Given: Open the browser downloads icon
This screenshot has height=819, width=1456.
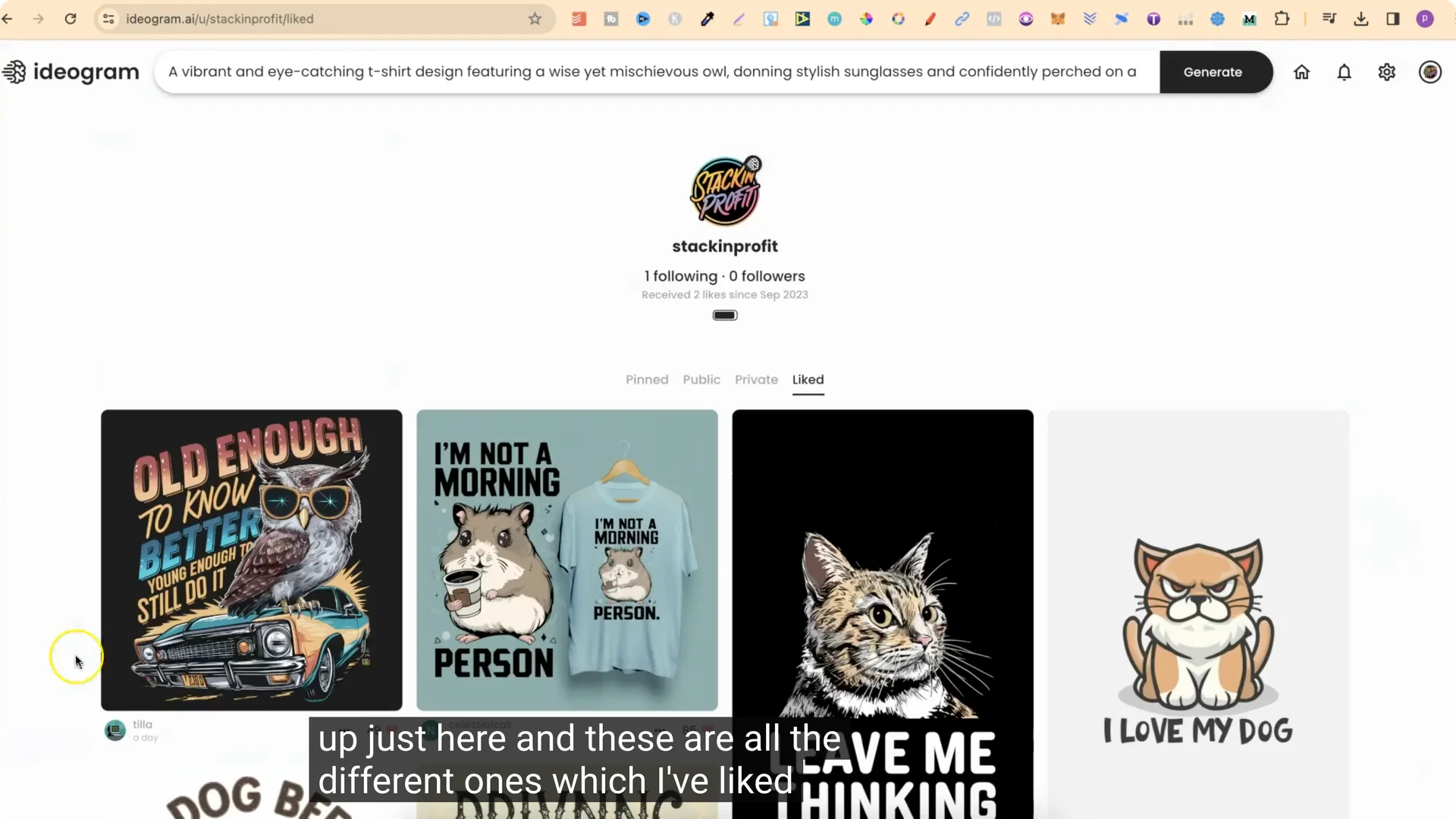Looking at the screenshot, I should tap(1361, 19).
